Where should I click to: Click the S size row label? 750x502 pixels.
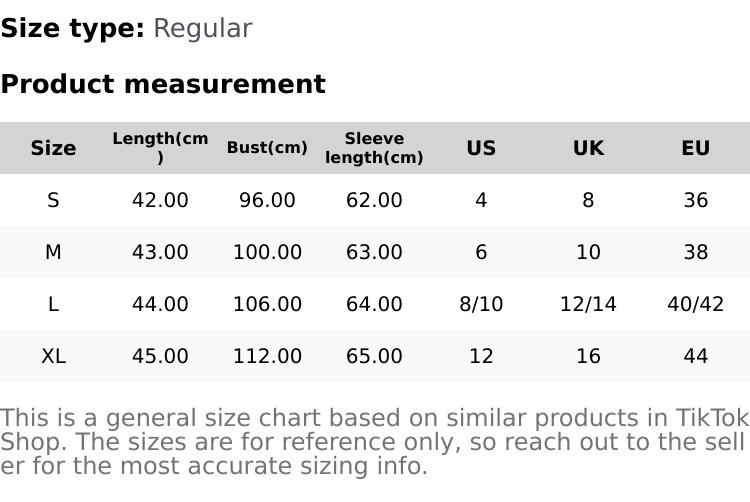[53, 200]
